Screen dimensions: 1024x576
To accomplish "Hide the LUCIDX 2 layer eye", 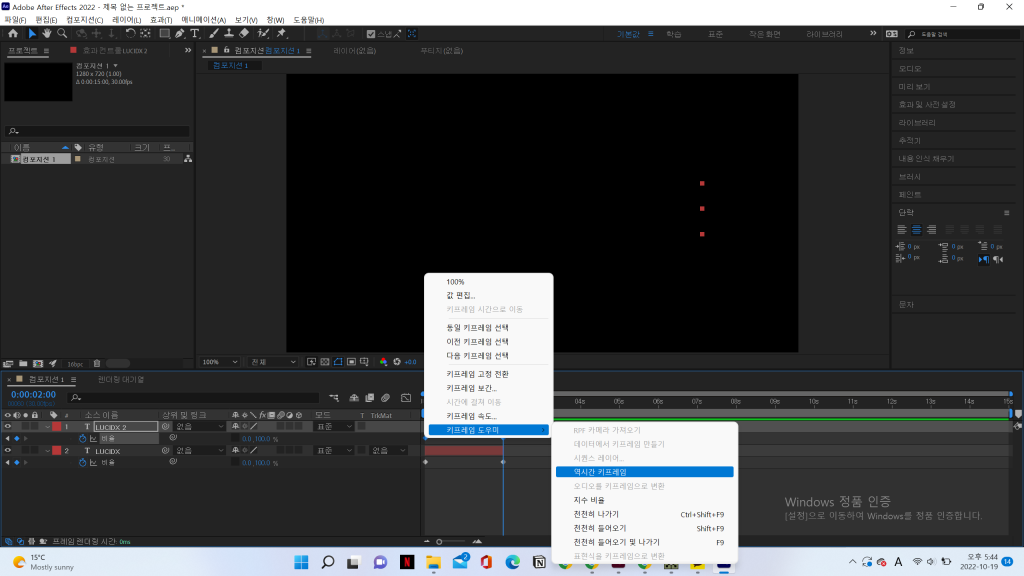I will click(x=8, y=426).
